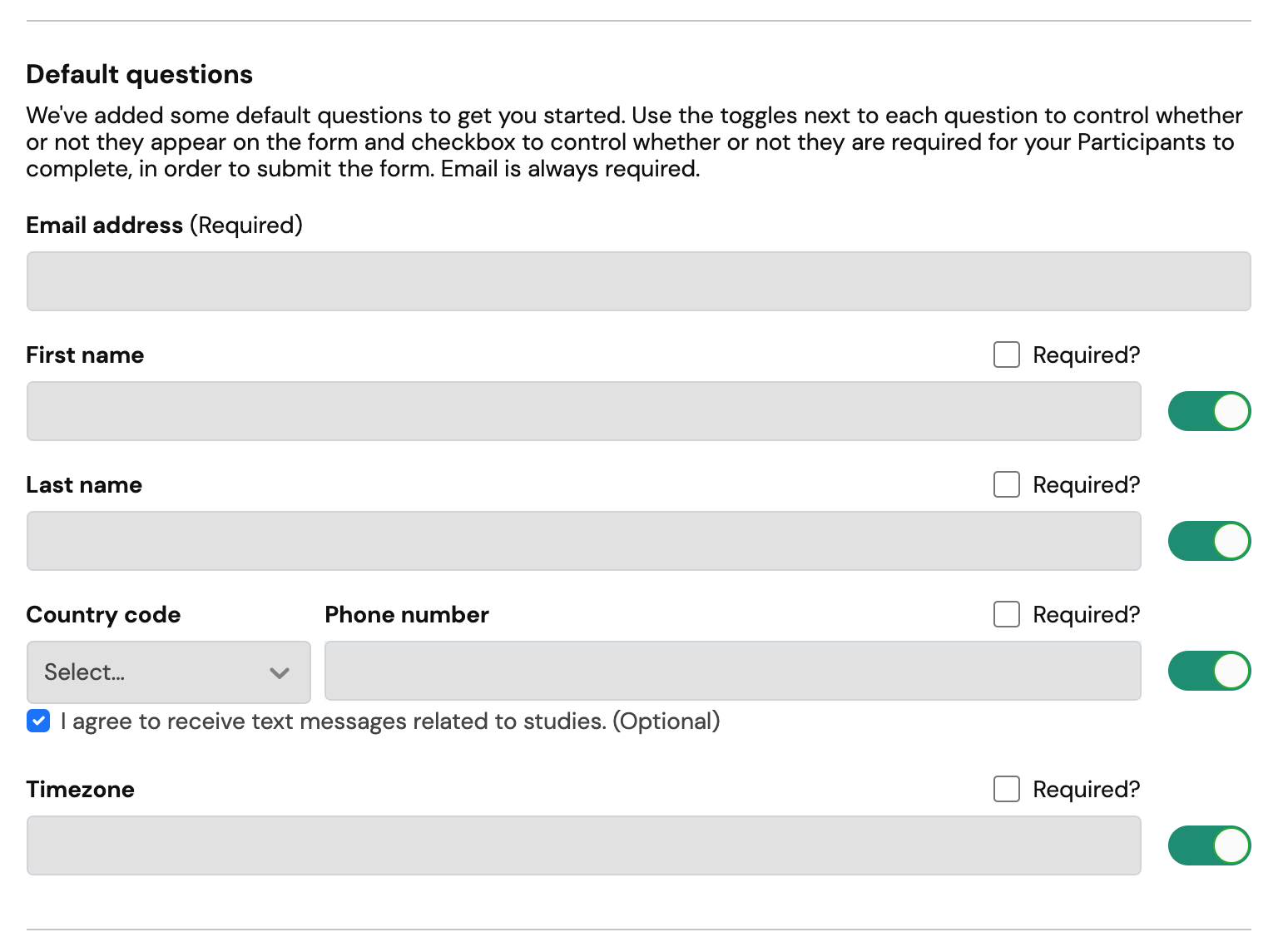Mark Timezone as Required
The height and width of the screenshot is (947, 1288).
click(x=1006, y=789)
